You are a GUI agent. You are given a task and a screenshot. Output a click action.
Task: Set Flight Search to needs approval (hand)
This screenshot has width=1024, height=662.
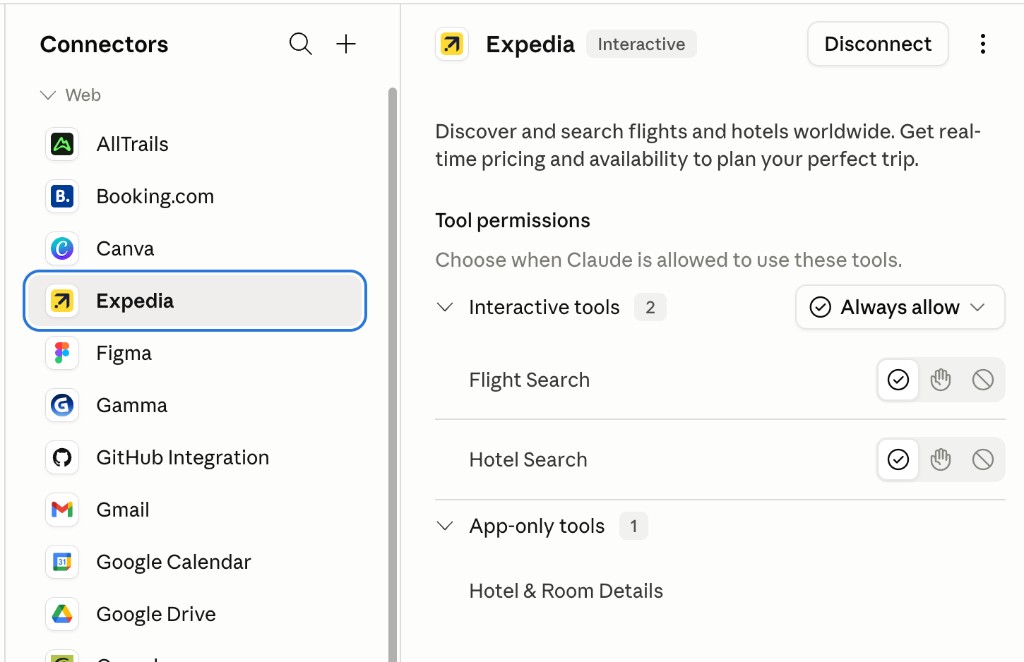(x=940, y=379)
